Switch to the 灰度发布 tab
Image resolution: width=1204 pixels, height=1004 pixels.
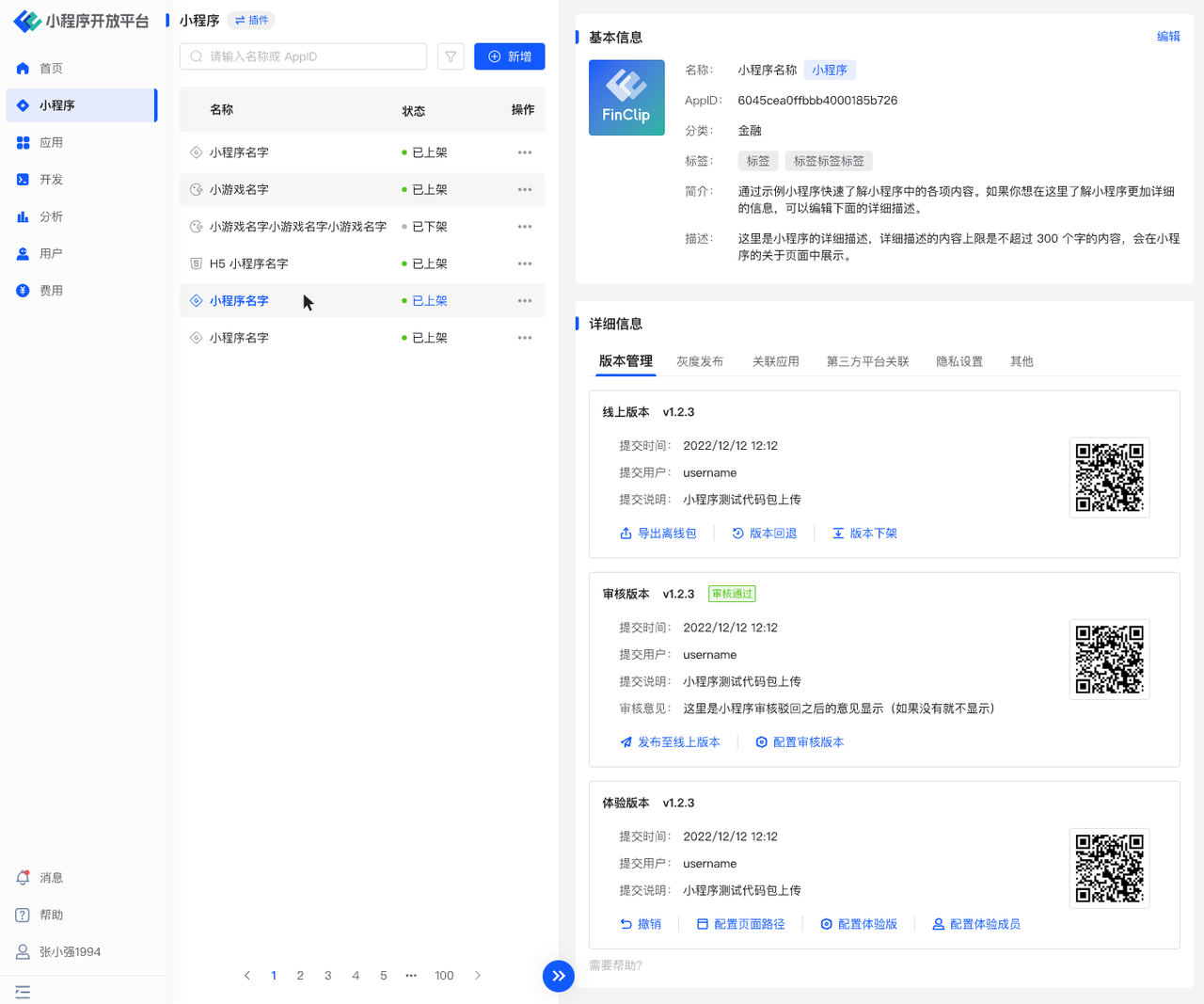pyautogui.click(x=700, y=361)
